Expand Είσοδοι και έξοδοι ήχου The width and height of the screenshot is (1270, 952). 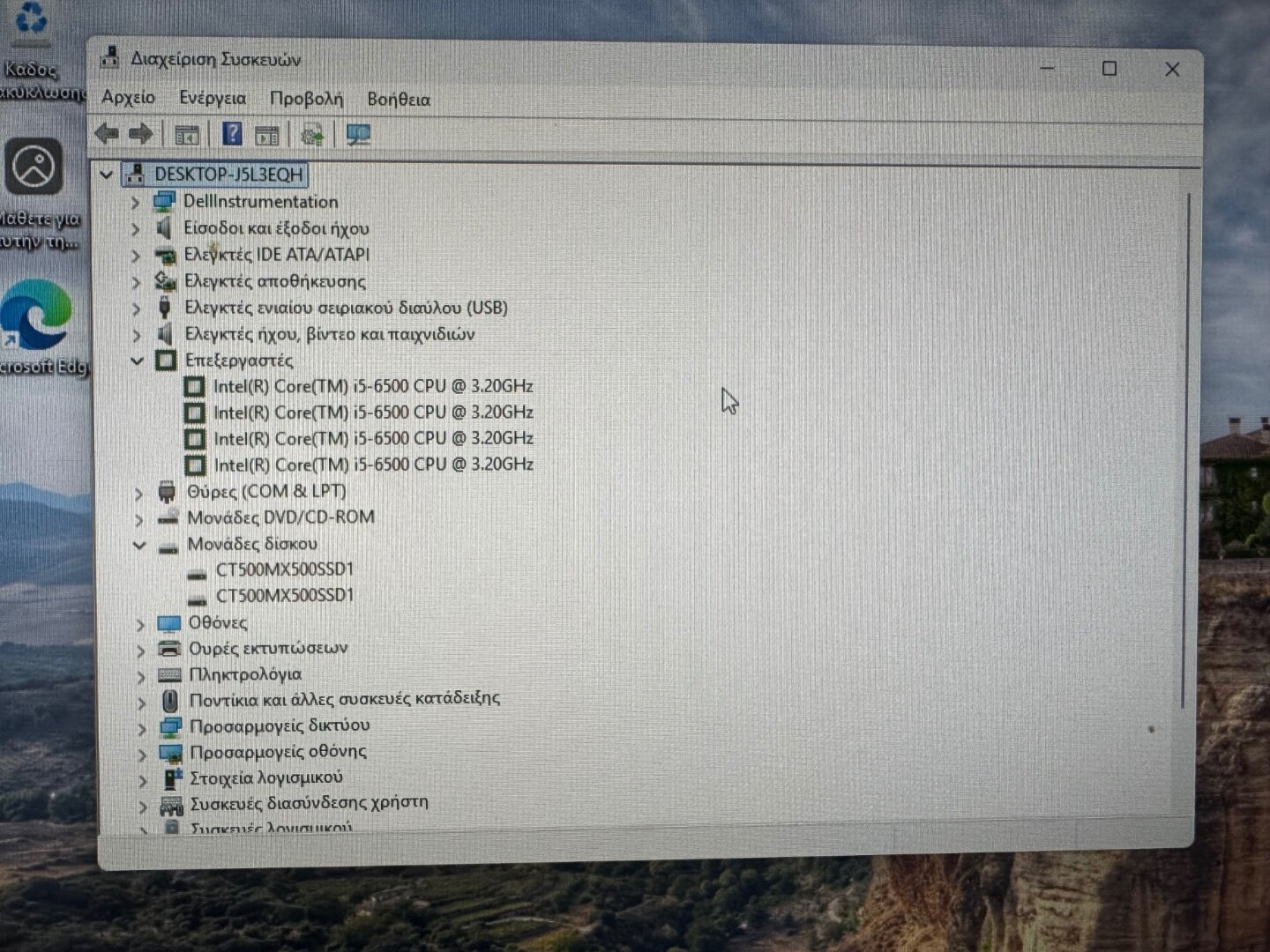pyautogui.click(x=135, y=228)
